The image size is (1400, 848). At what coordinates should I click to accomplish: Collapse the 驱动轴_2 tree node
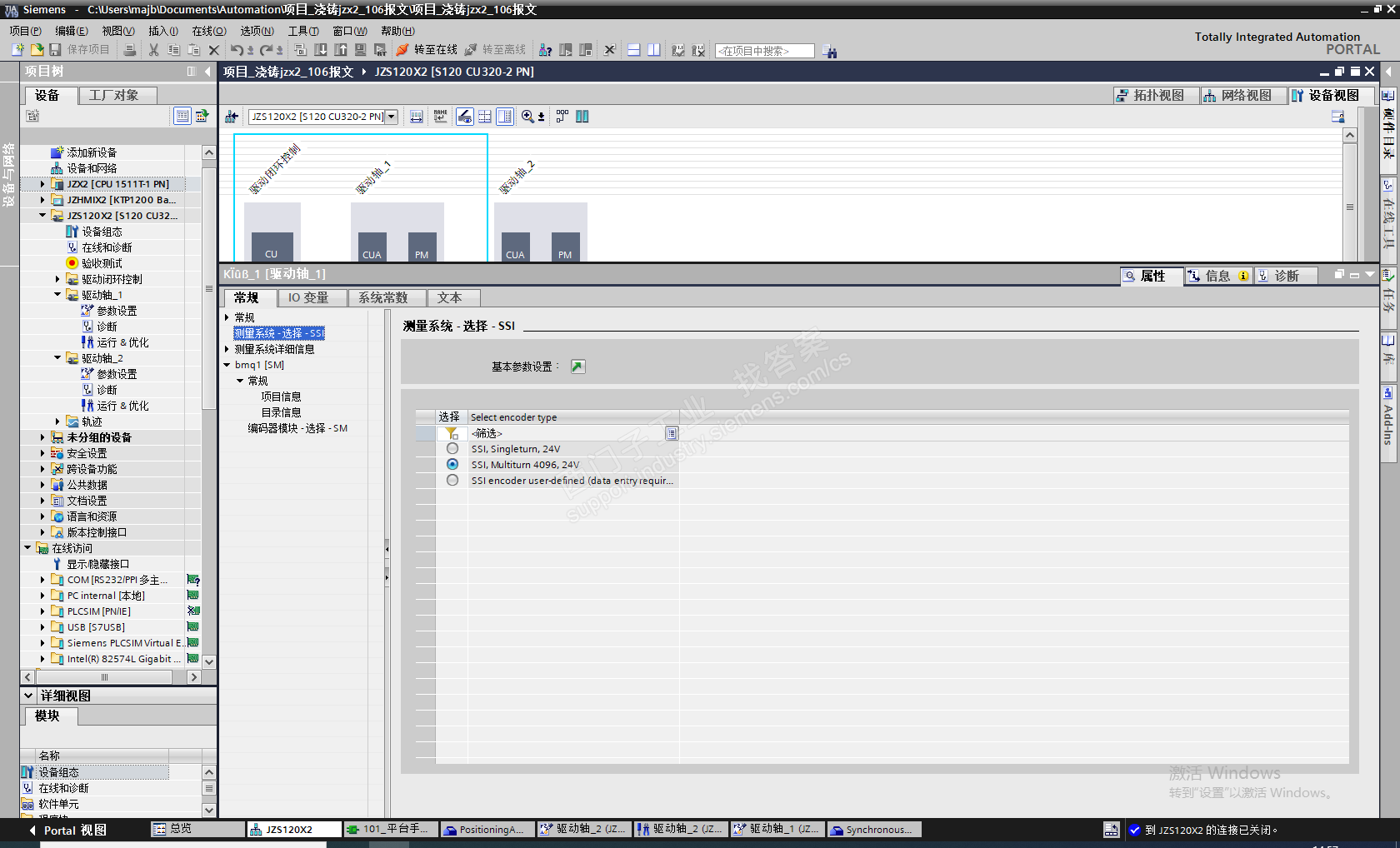pyautogui.click(x=57, y=358)
